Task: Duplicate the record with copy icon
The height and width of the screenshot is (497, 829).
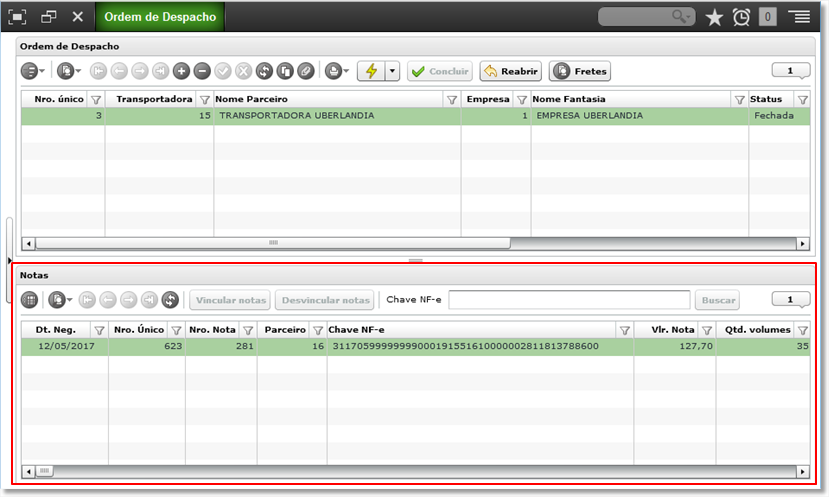Action: [x=285, y=71]
